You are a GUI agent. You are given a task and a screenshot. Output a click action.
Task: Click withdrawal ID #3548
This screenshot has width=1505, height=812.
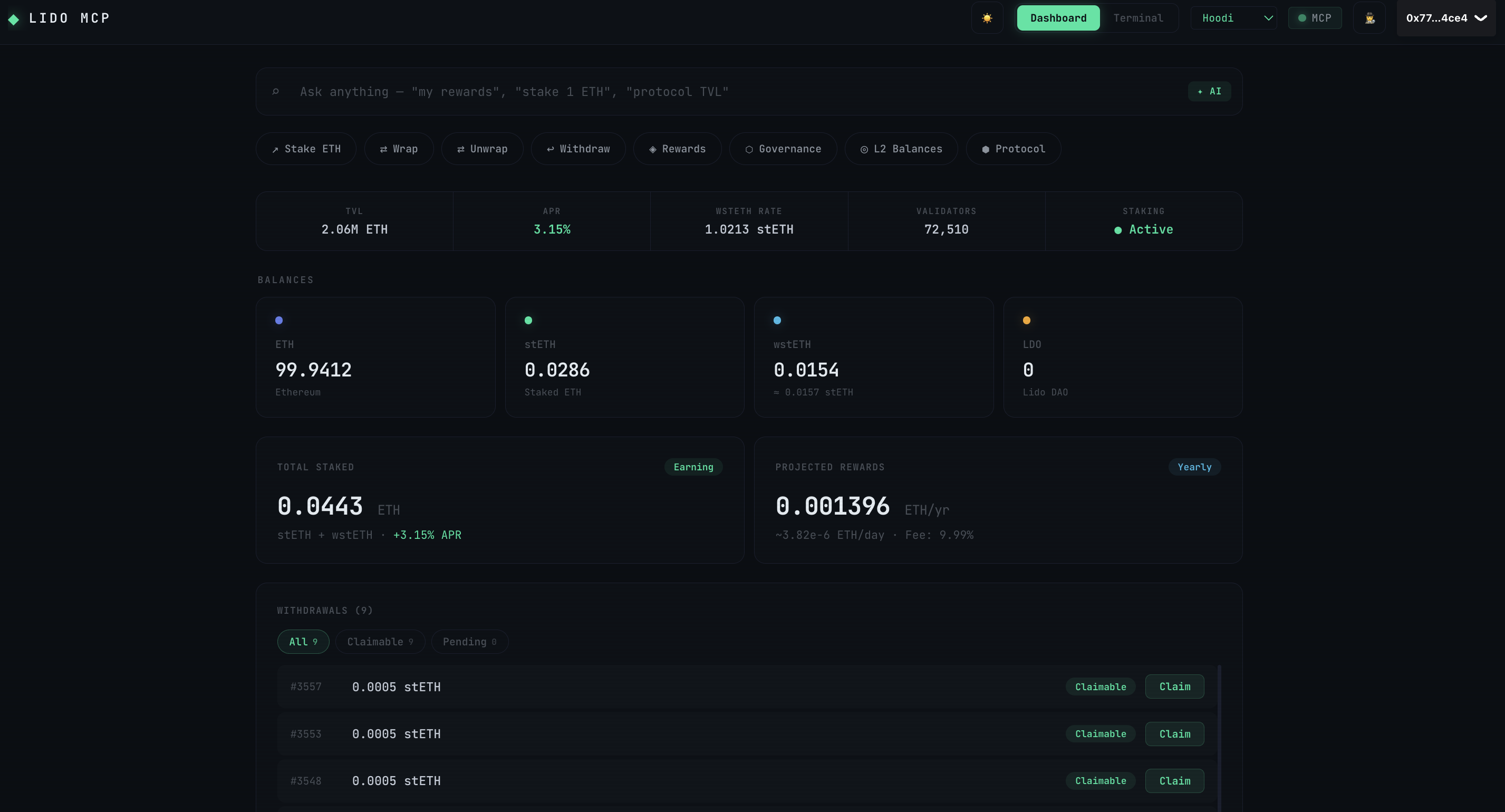pos(306,781)
